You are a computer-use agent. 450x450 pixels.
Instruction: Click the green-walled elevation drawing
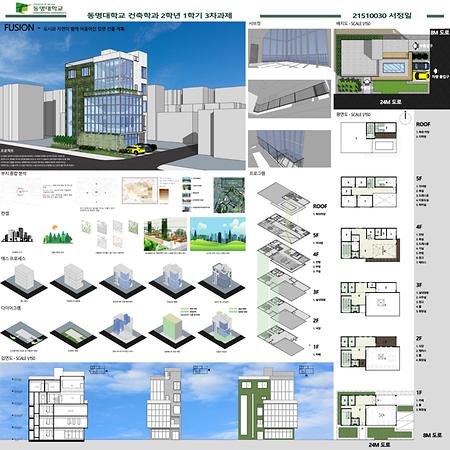coord(268,404)
